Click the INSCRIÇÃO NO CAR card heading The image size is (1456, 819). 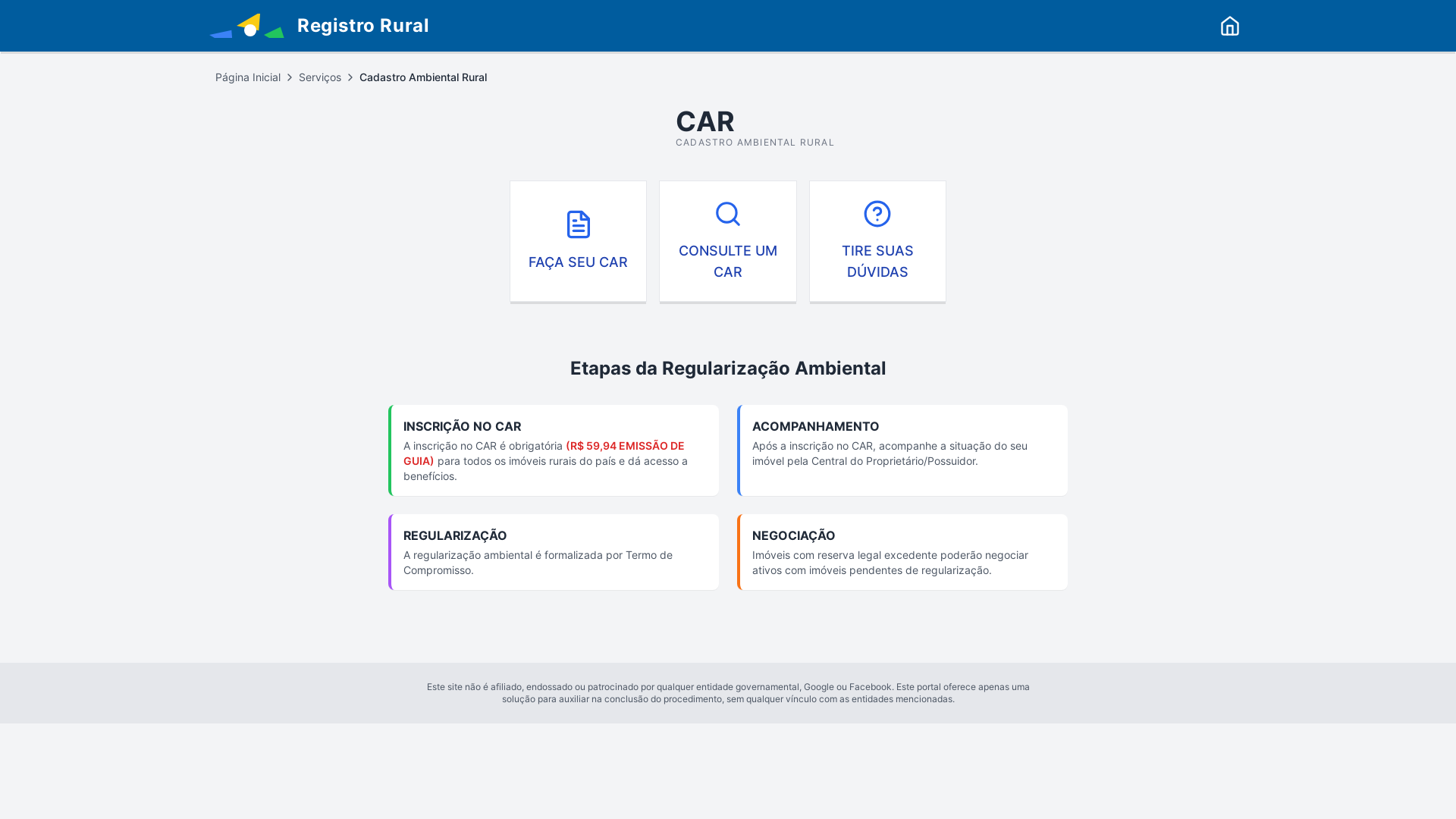462,426
